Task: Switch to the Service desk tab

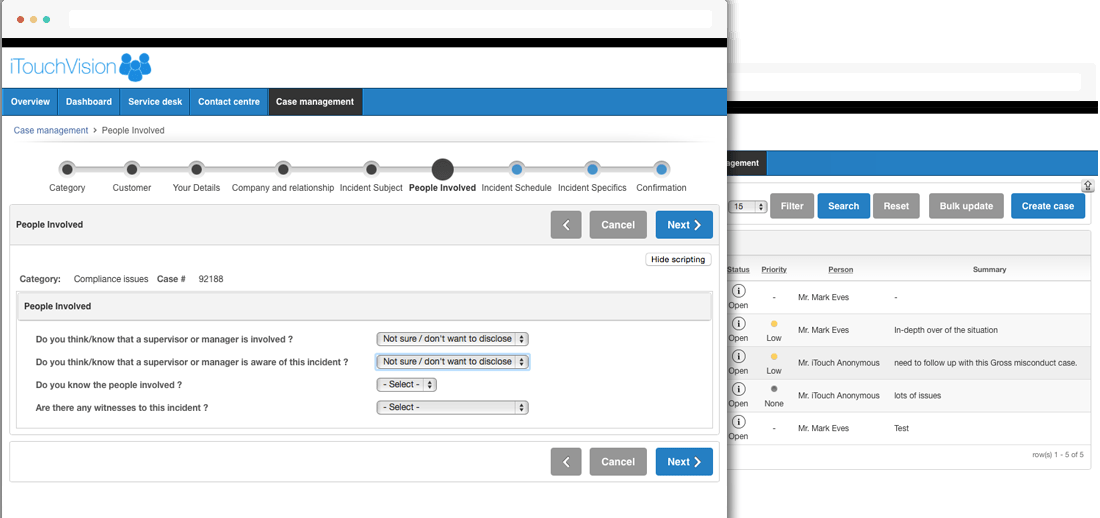Action: click(155, 102)
